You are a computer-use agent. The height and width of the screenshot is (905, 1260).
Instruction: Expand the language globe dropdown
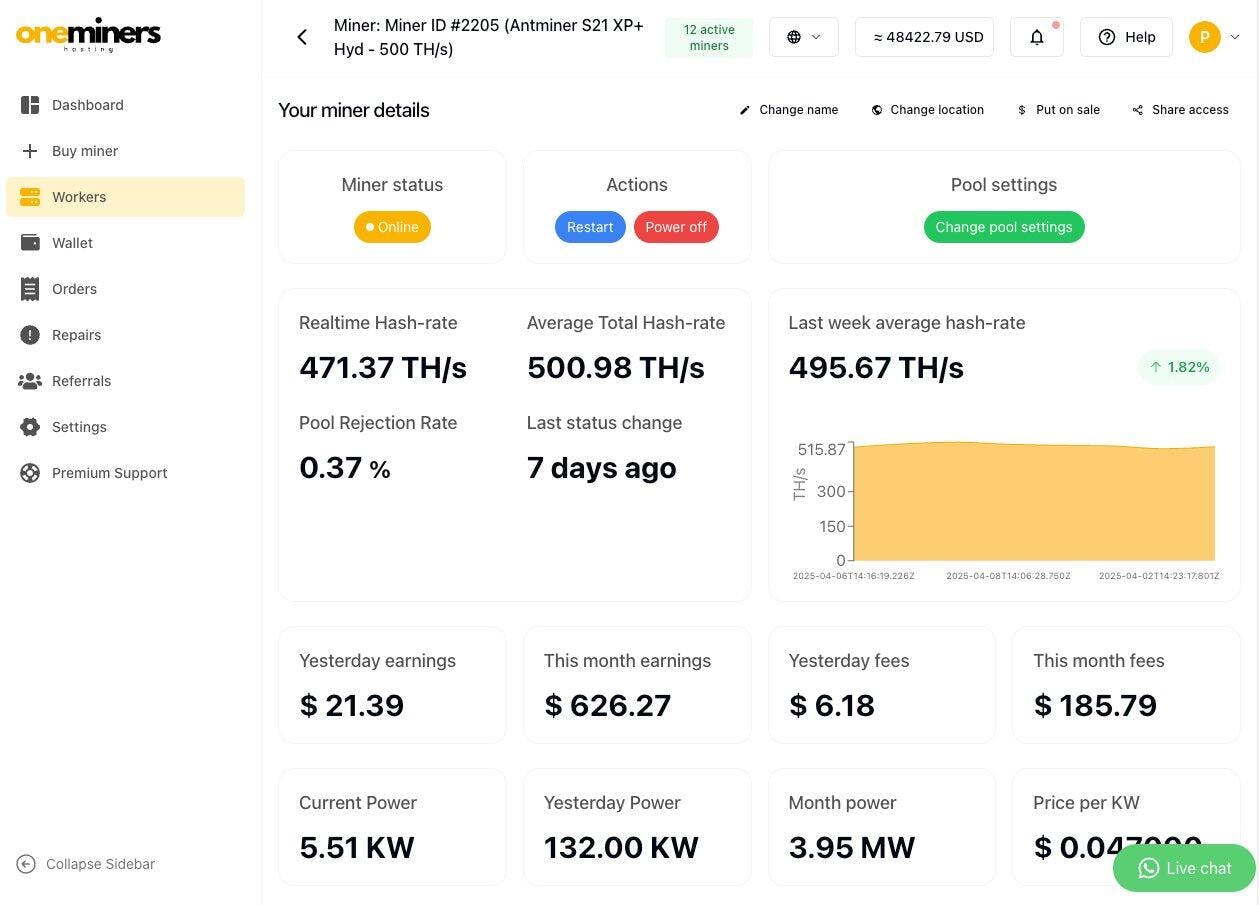[803, 37]
